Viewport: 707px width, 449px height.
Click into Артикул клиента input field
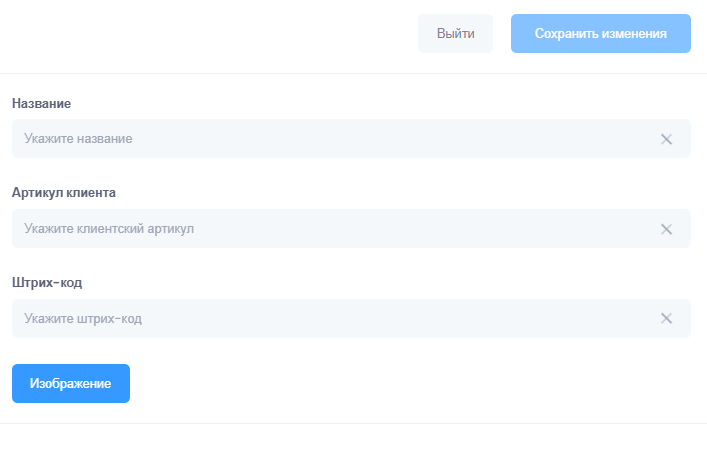330,229
